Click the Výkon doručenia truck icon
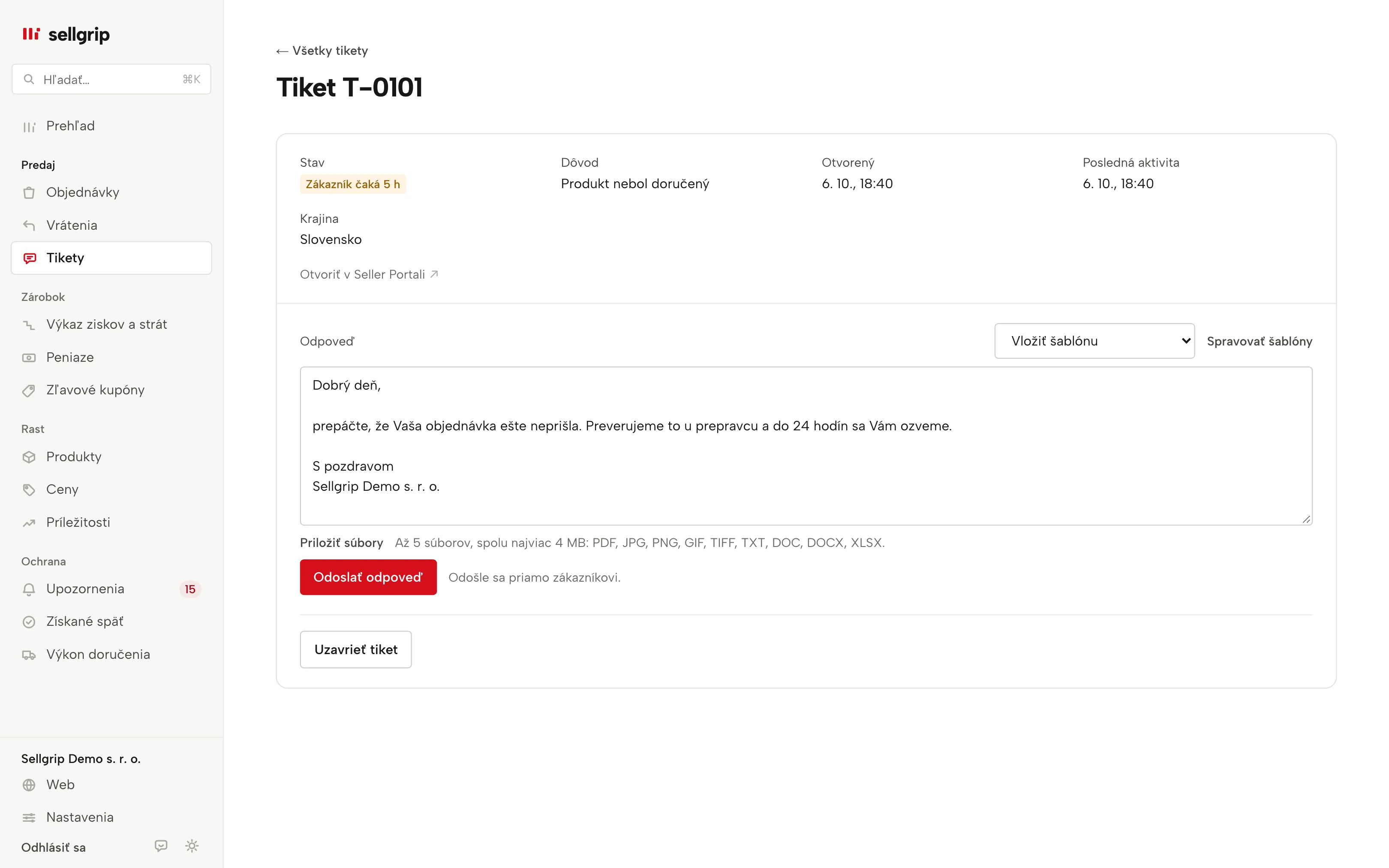This screenshot has width=1389, height=868. coord(29,655)
